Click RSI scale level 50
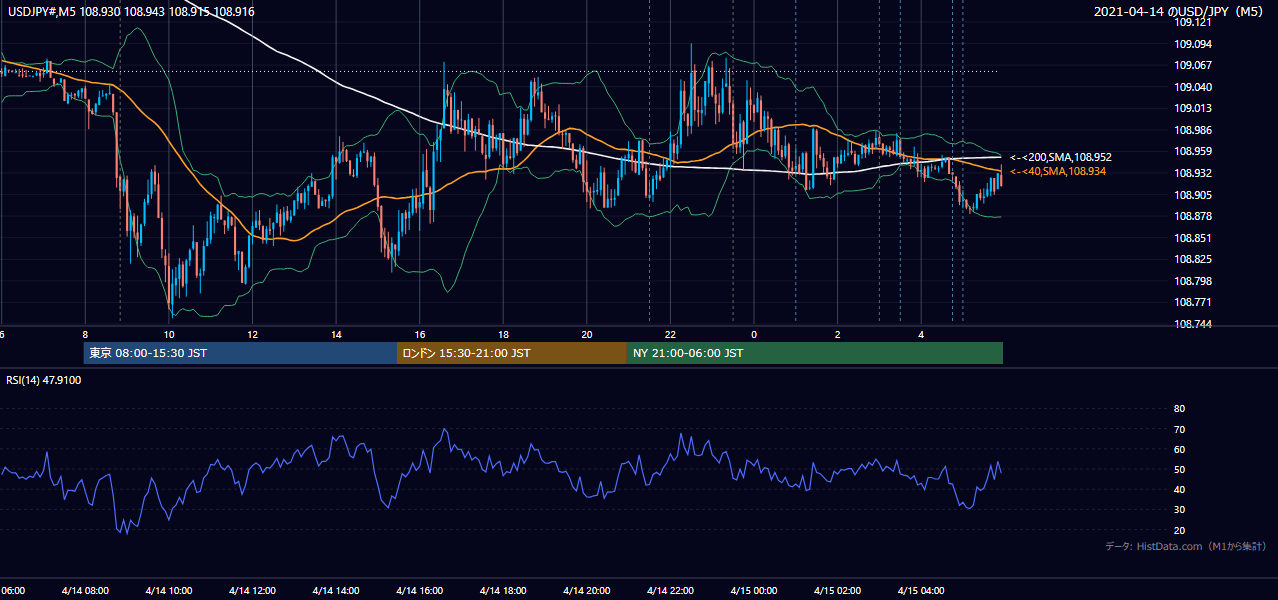Viewport: 1278px width, 600px height. [x=1179, y=469]
